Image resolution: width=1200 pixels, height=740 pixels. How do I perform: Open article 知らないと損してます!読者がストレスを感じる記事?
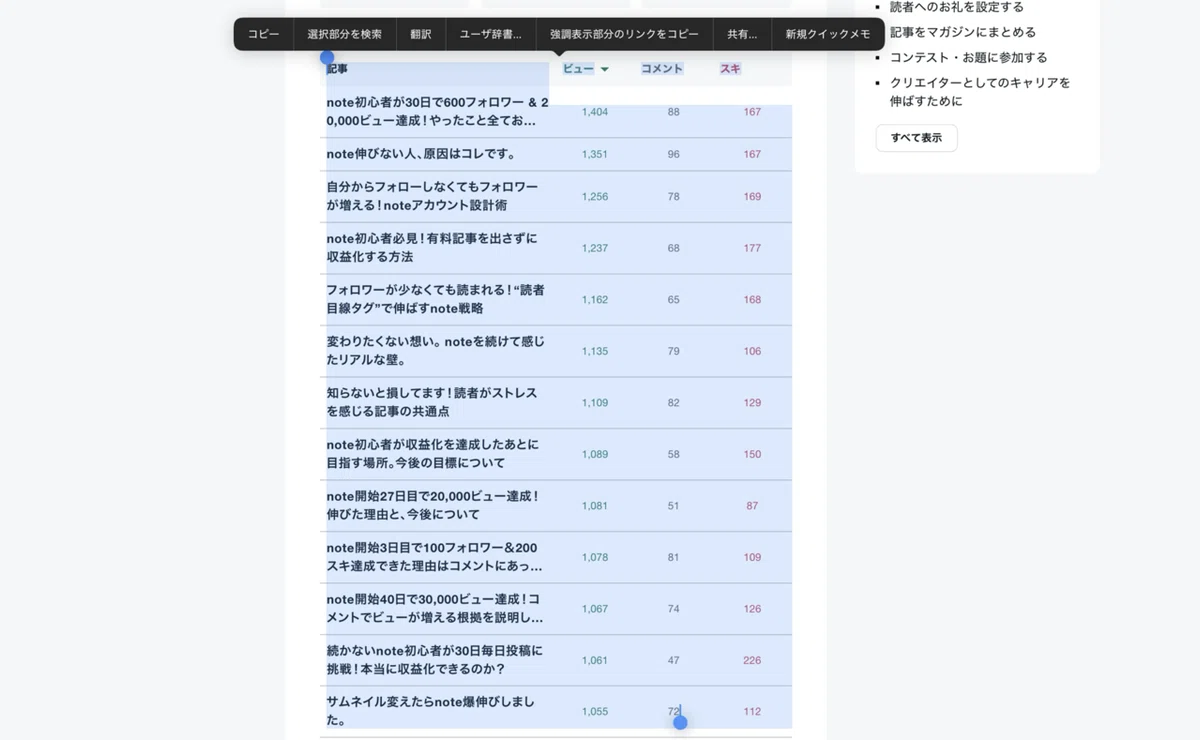point(432,402)
